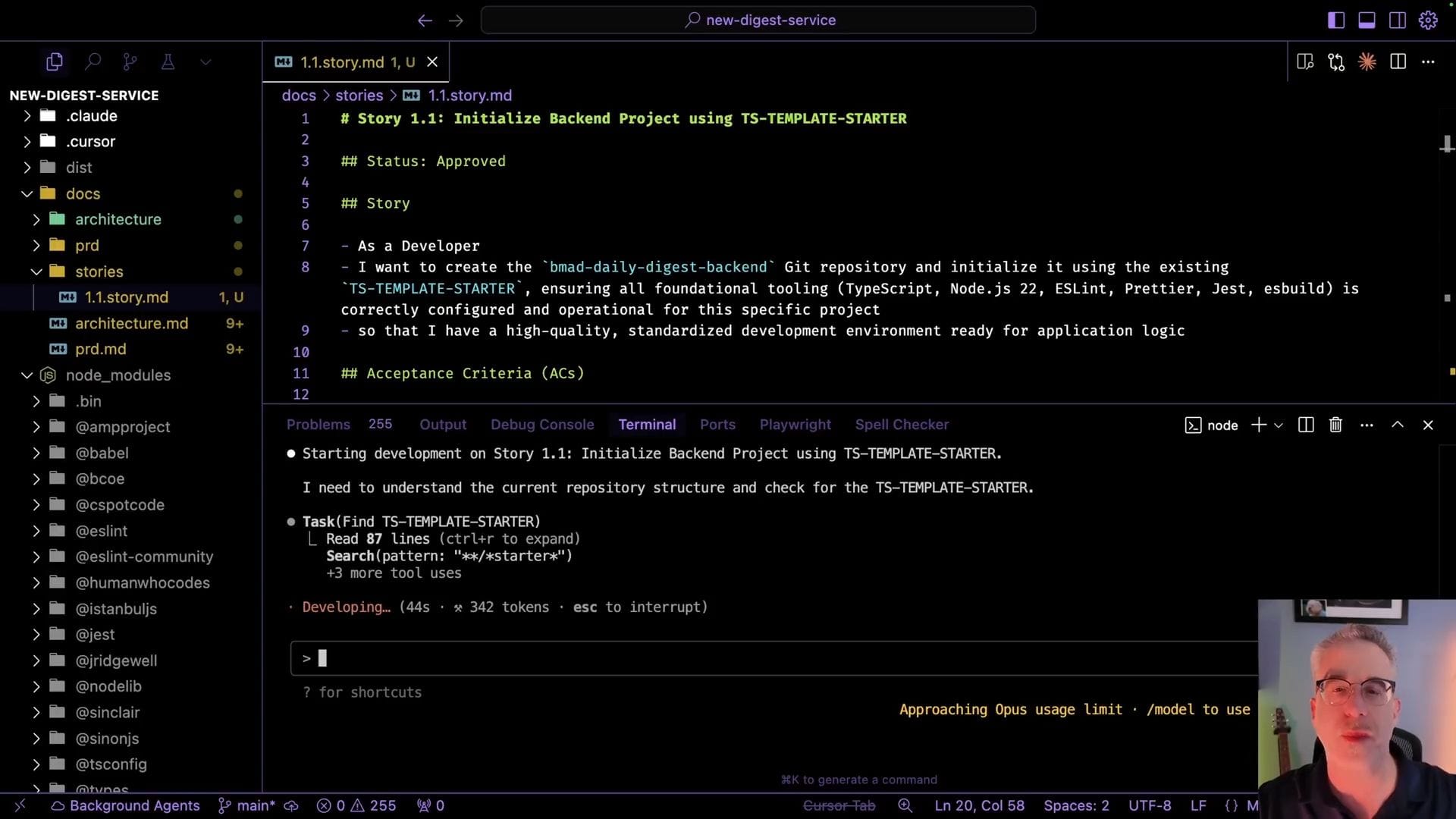
Task: Toggle the primary sidebar visibility
Action: [x=1336, y=20]
